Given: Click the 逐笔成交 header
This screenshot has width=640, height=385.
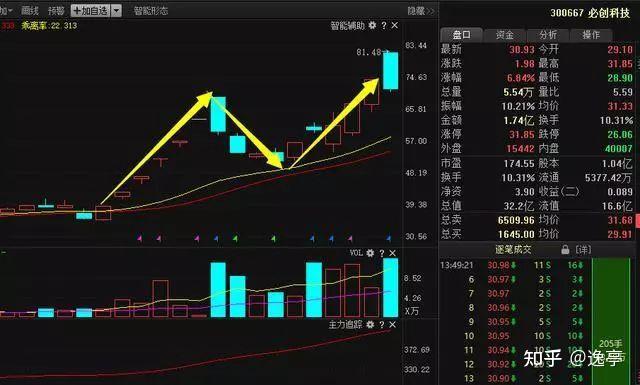Looking at the screenshot, I should click(513, 249).
